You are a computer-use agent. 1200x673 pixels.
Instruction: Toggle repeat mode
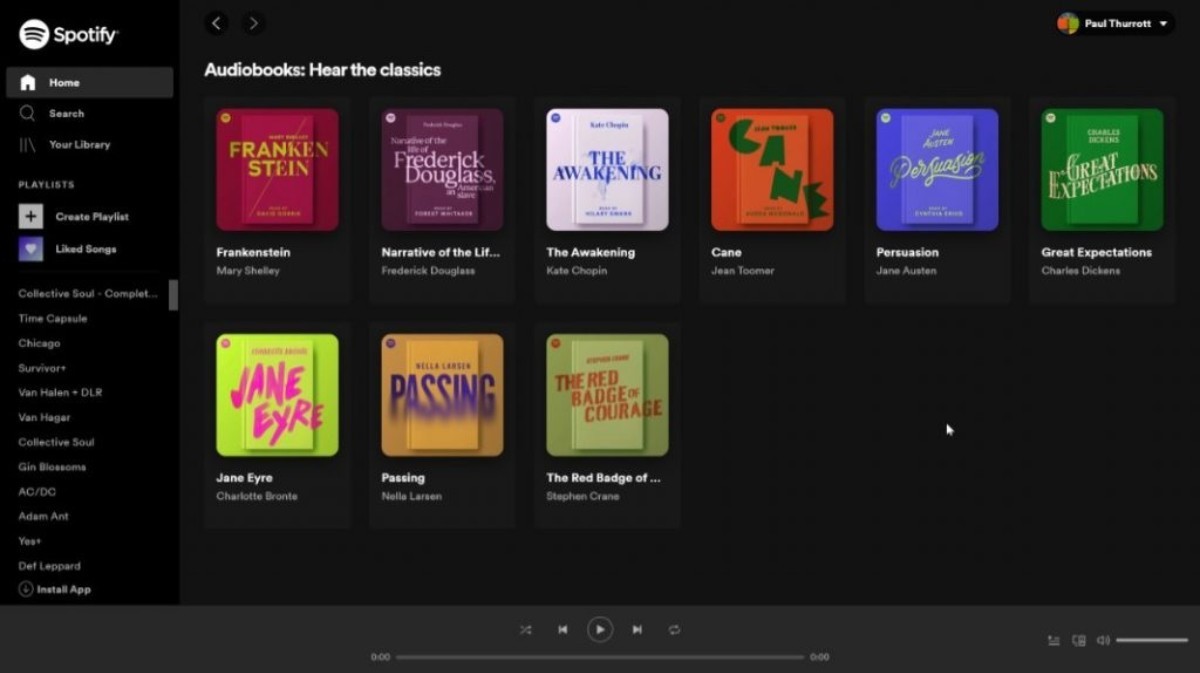pos(675,630)
